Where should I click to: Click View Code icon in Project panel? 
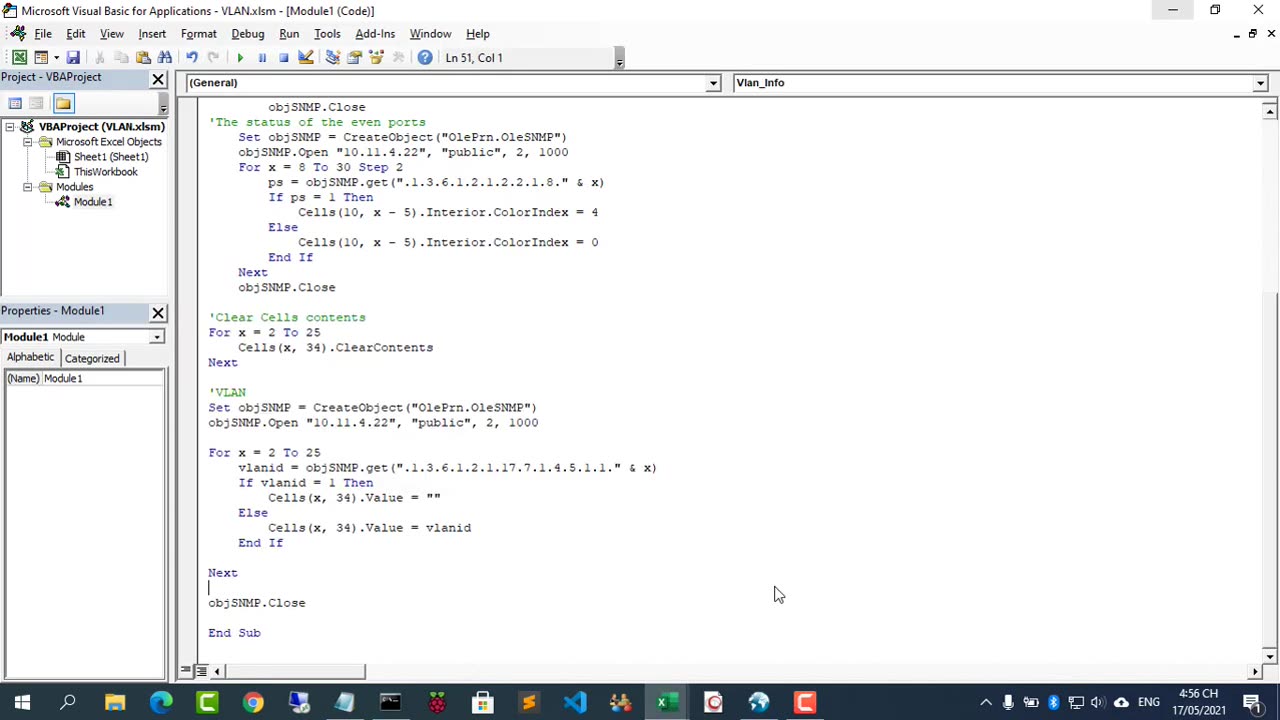(x=15, y=103)
